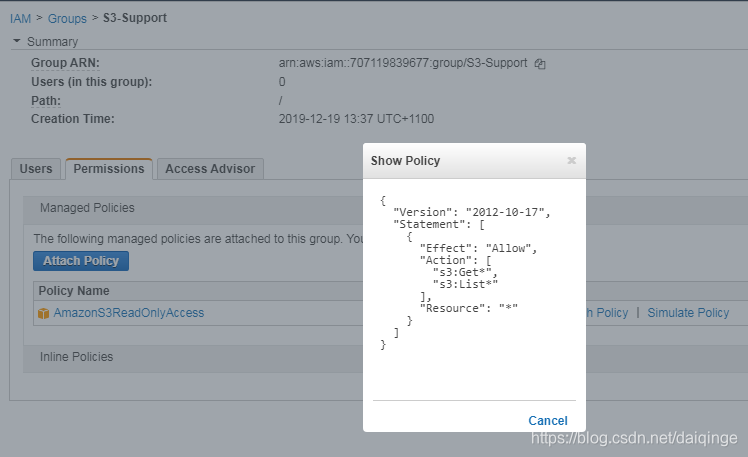This screenshot has height=457, width=748.
Task: Click the underlined Path label
Action: click(46, 101)
